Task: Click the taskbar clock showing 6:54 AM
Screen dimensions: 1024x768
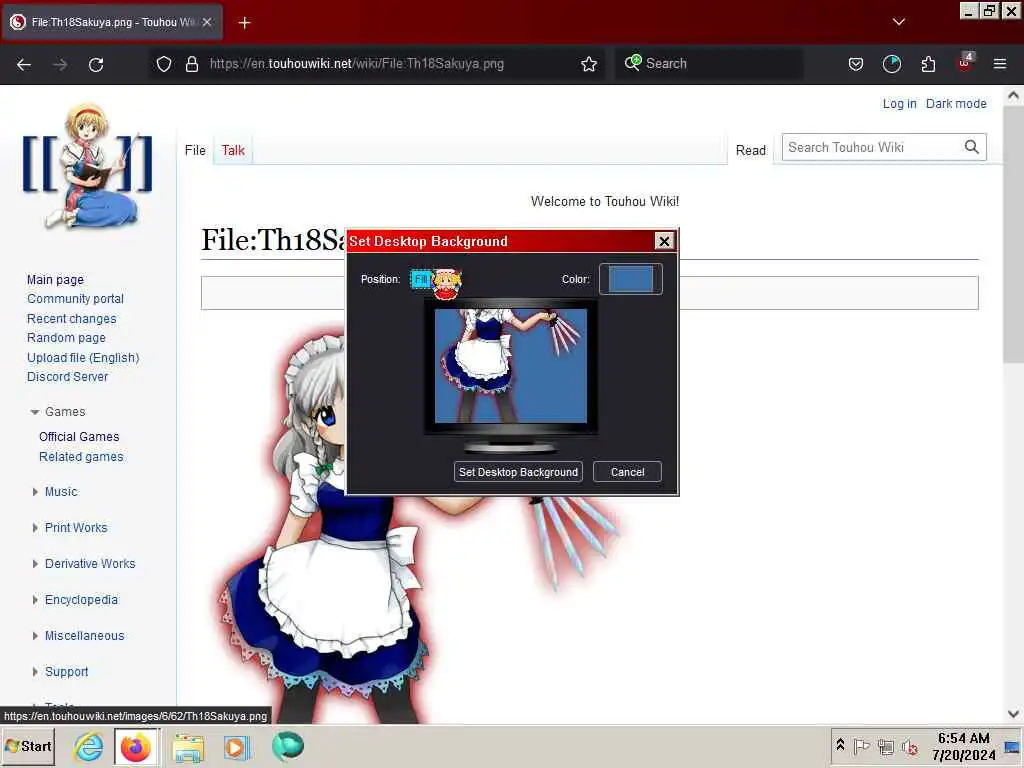Action: (963, 746)
